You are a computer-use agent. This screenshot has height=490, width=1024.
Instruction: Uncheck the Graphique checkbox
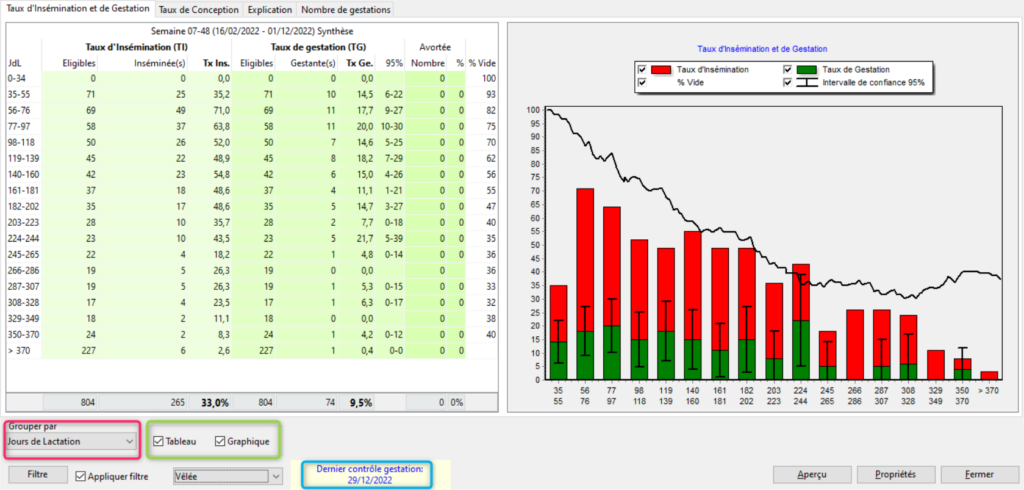[220, 441]
